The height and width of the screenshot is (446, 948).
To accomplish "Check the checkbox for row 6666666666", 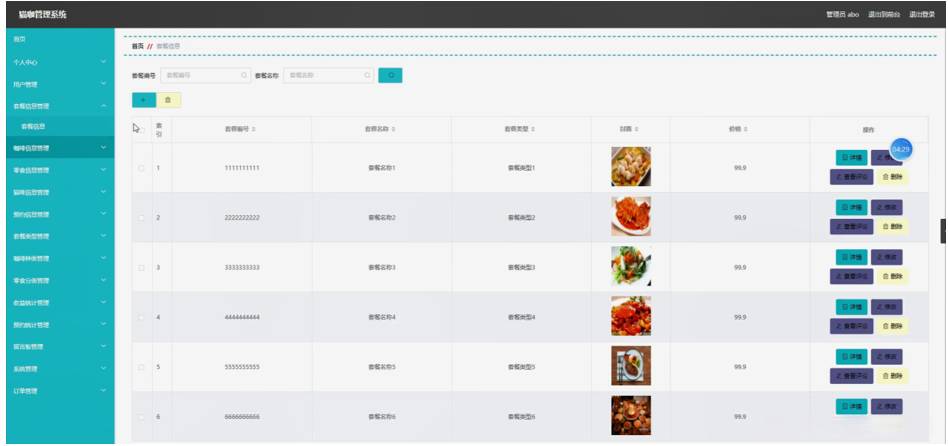I will 141,417.
